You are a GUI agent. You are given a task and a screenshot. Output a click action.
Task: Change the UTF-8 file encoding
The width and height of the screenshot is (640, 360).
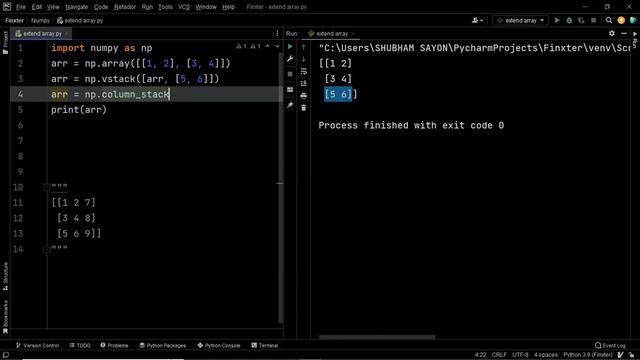click(520, 355)
